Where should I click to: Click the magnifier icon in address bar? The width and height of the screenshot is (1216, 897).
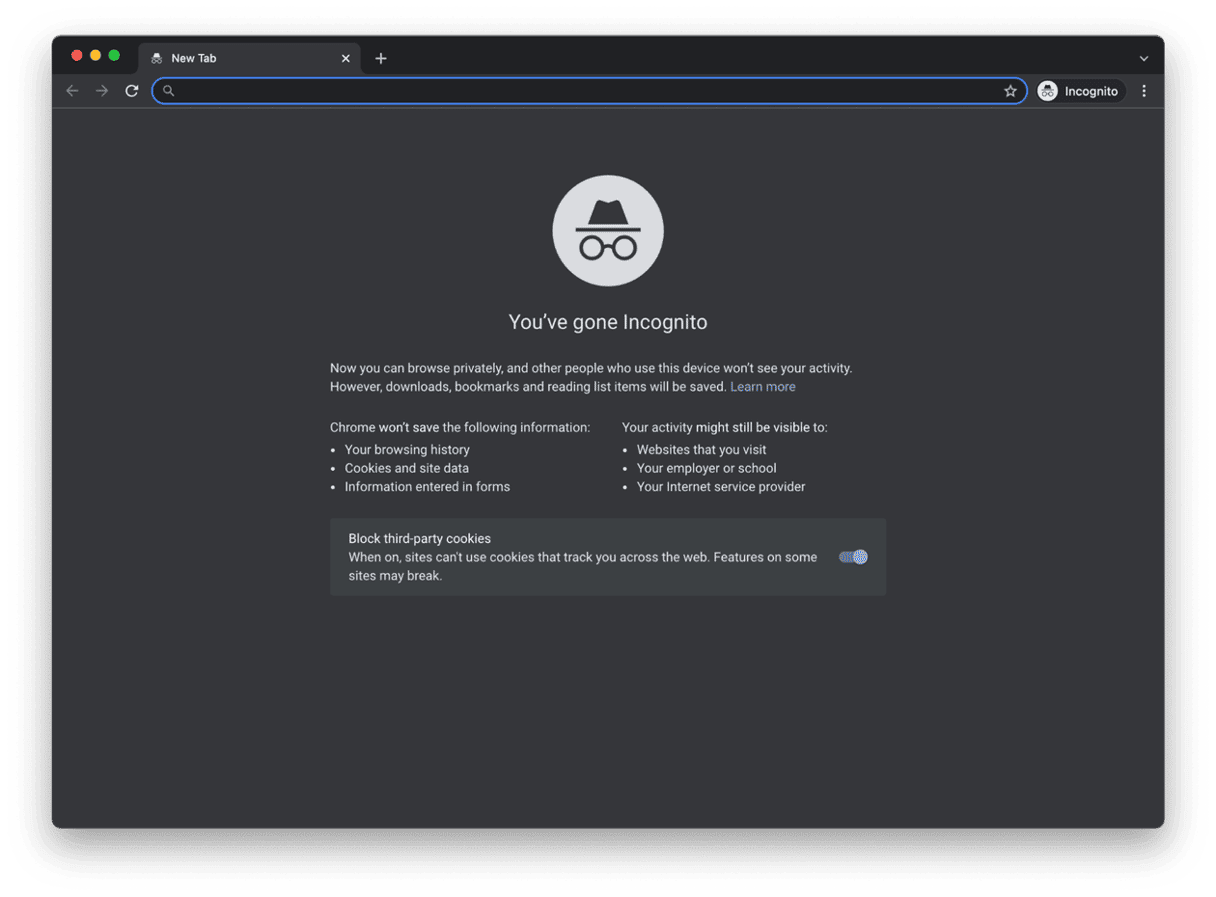[x=169, y=91]
